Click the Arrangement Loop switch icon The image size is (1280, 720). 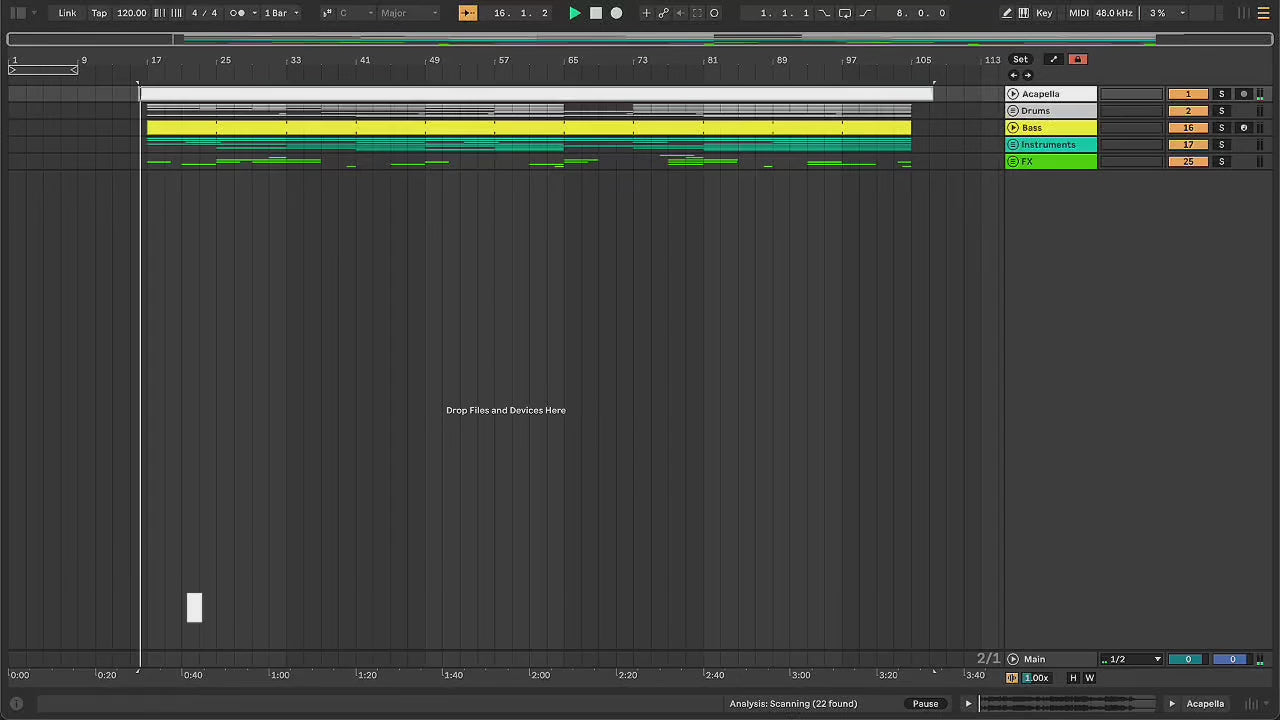(844, 13)
